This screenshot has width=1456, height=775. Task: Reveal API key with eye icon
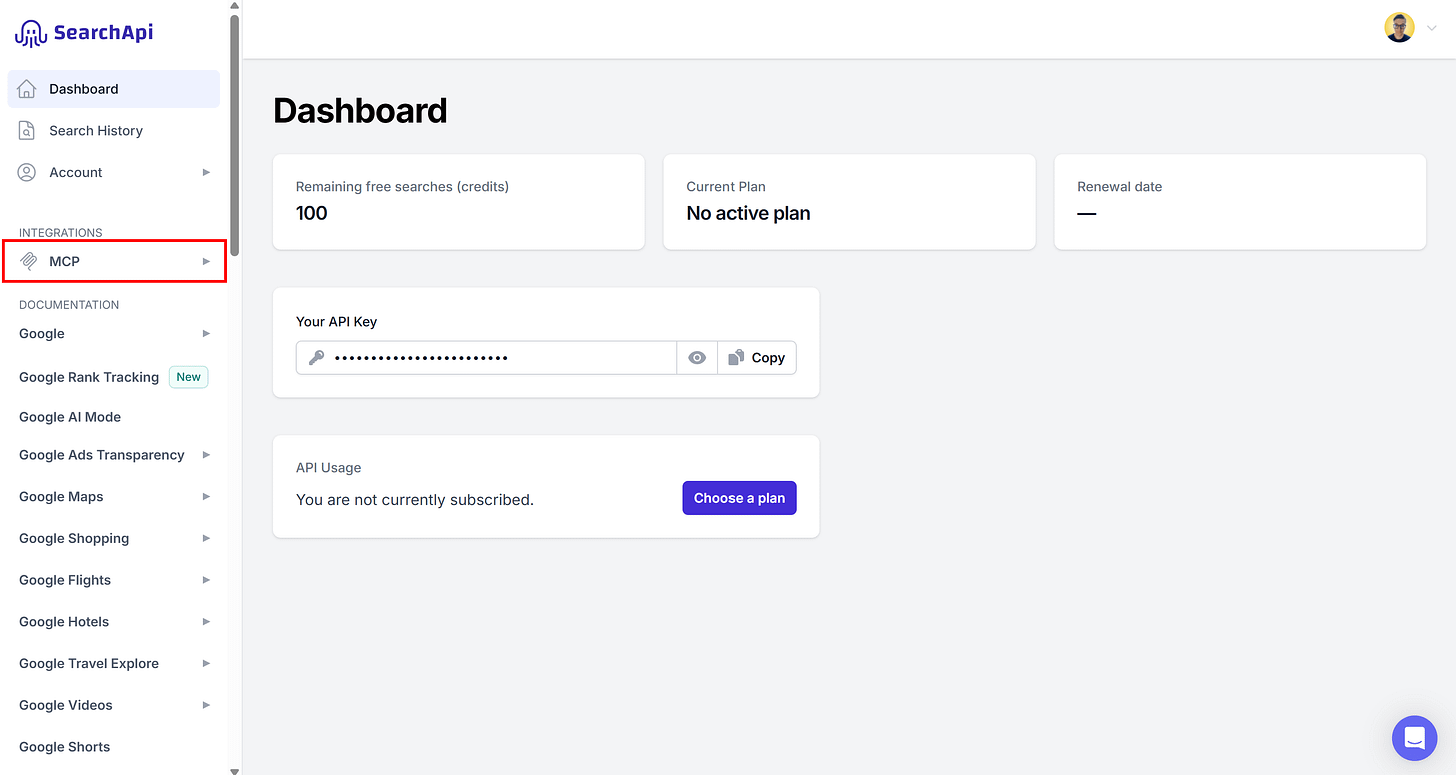coord(697,358)
